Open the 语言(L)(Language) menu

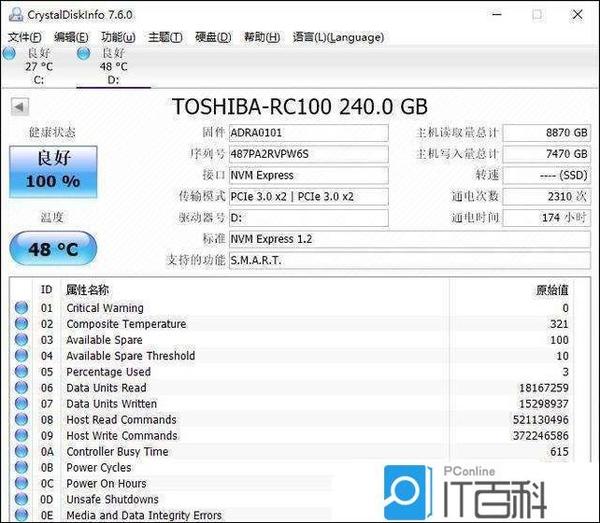pos(338,37)
